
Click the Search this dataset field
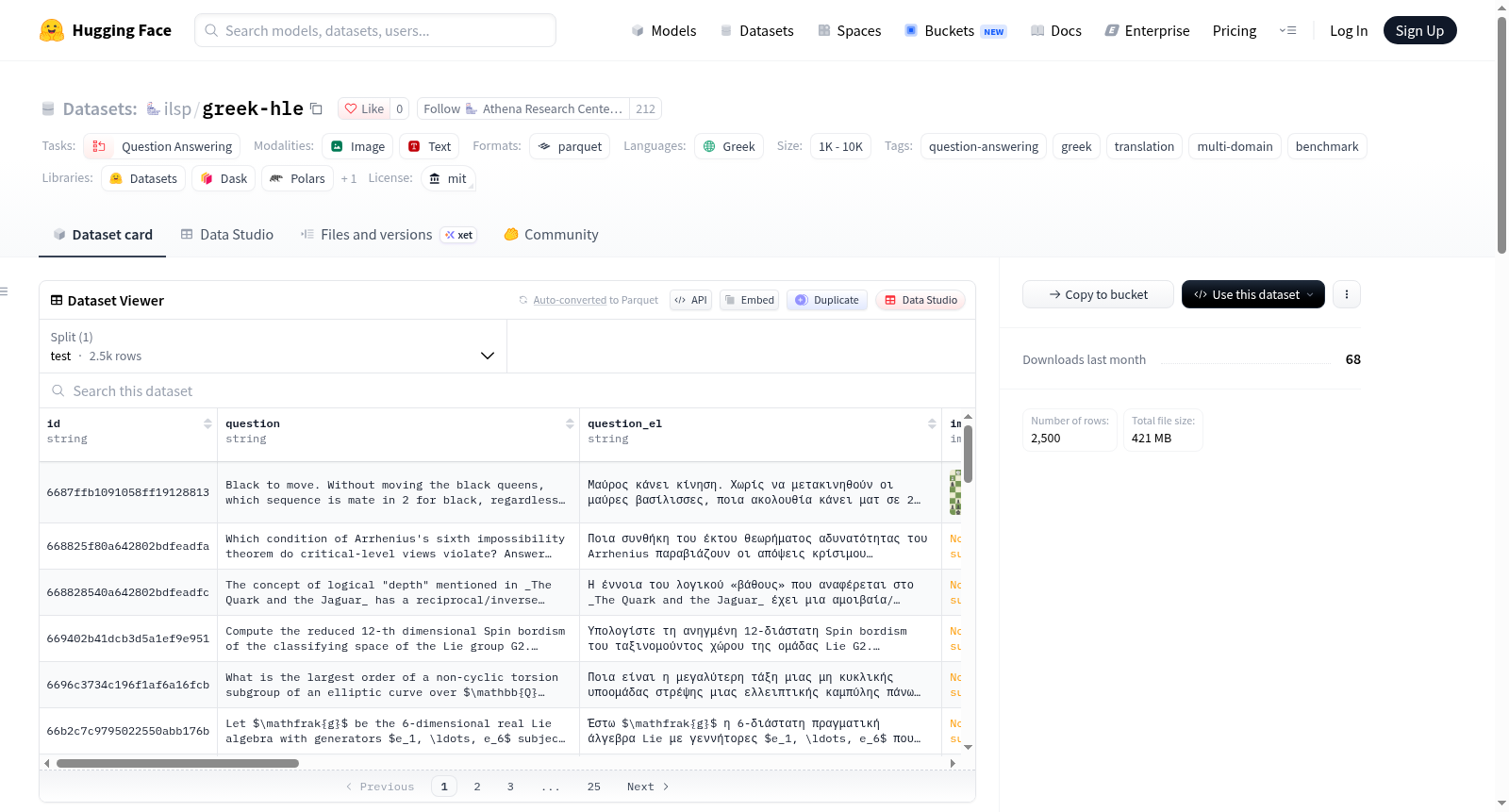coord(507,390)
